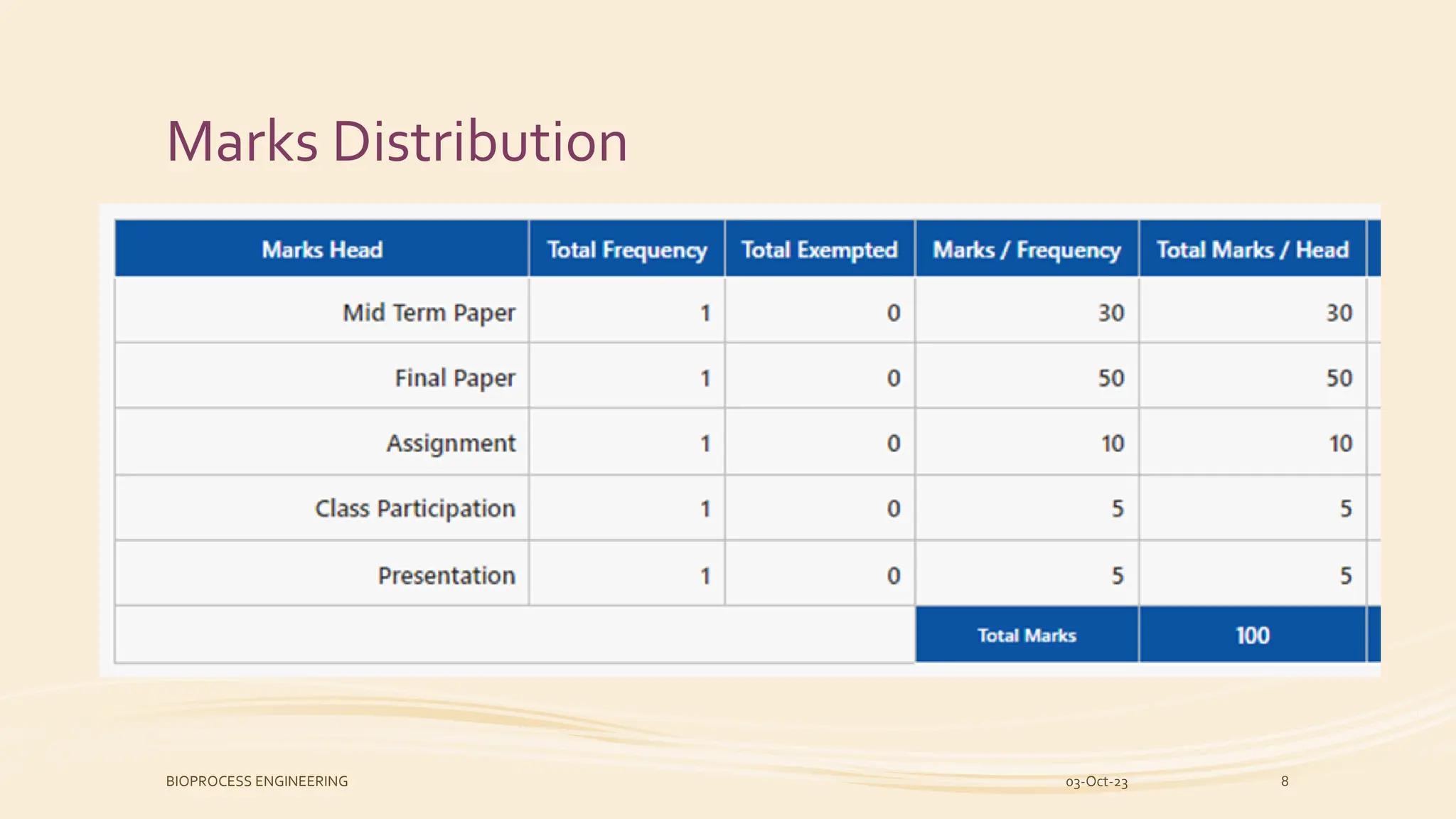Click the total value 100 cell
Screen dimensions: 1456x819
coord(1253,635)
